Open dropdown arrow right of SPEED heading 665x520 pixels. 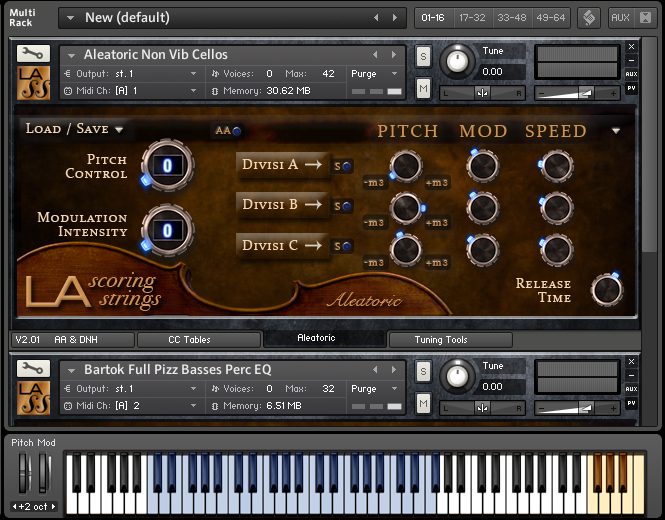pyautogui.click(x=616, y=131)
